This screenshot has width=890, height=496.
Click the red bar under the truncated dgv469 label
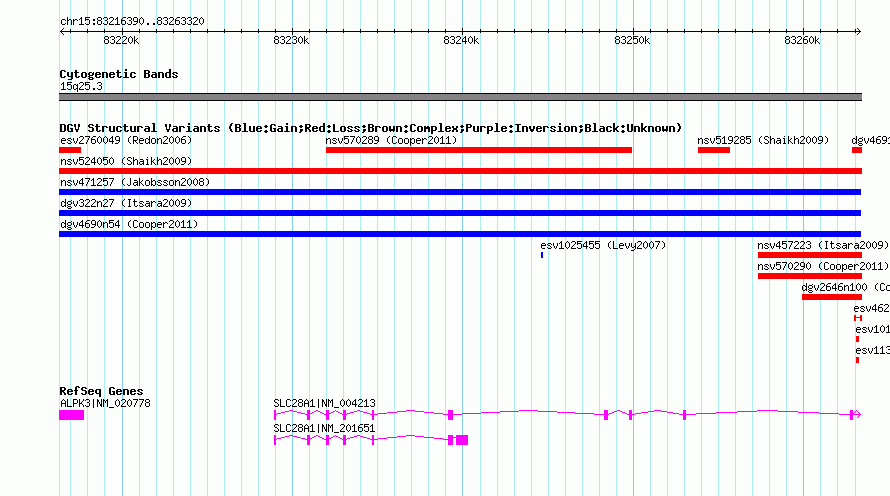click(857, 150)
